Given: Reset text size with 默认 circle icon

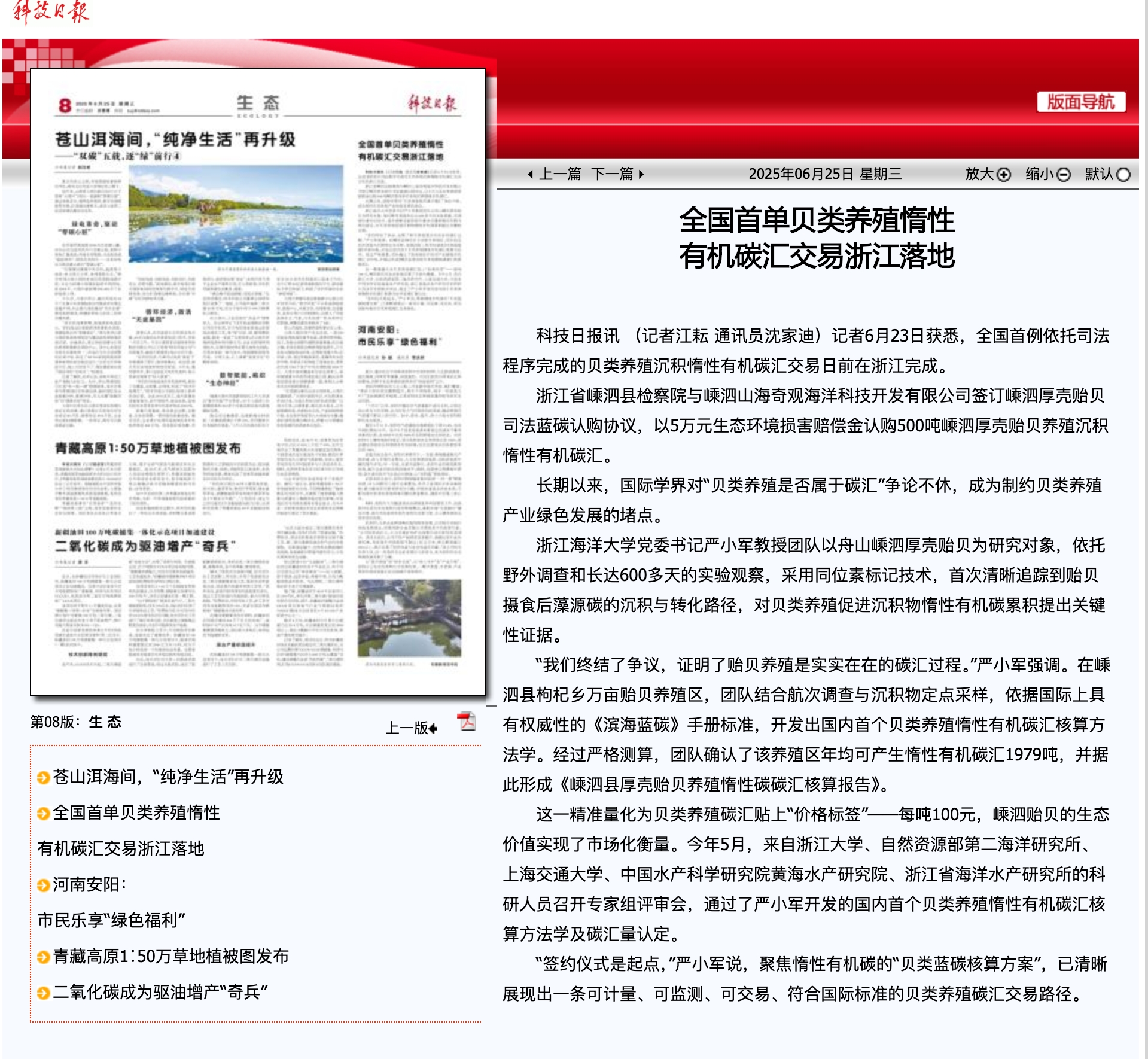Looking at the screenshot, I should click(1123, 175).
